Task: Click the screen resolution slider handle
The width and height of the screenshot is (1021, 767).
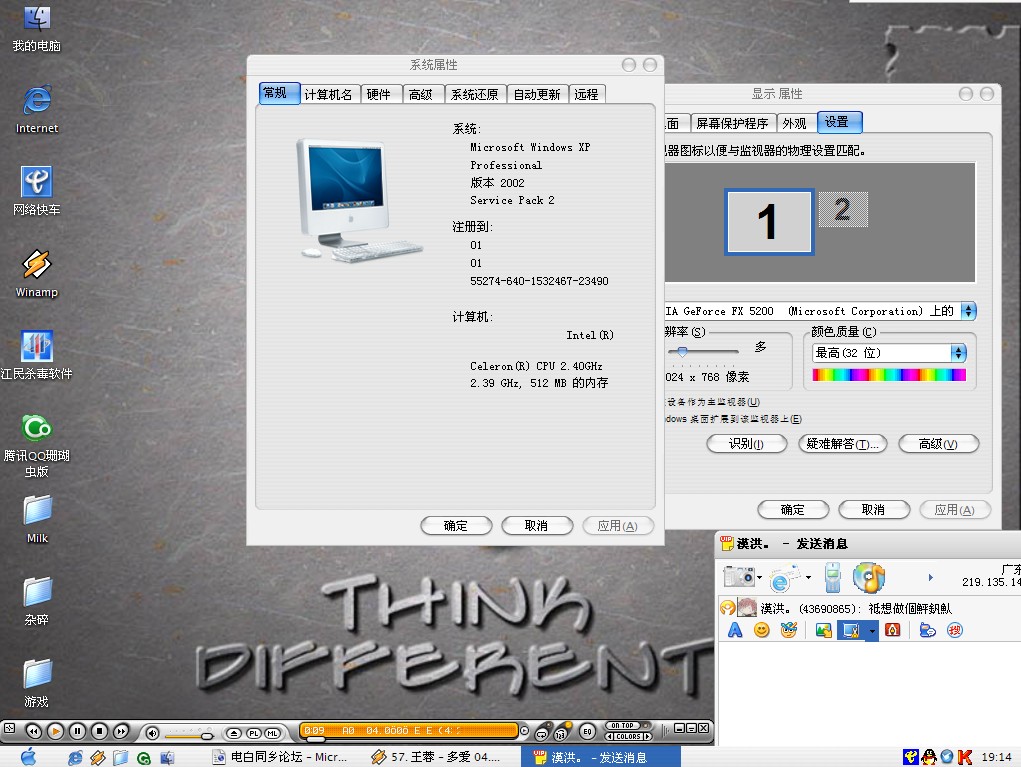Action: tap(682, 351)
